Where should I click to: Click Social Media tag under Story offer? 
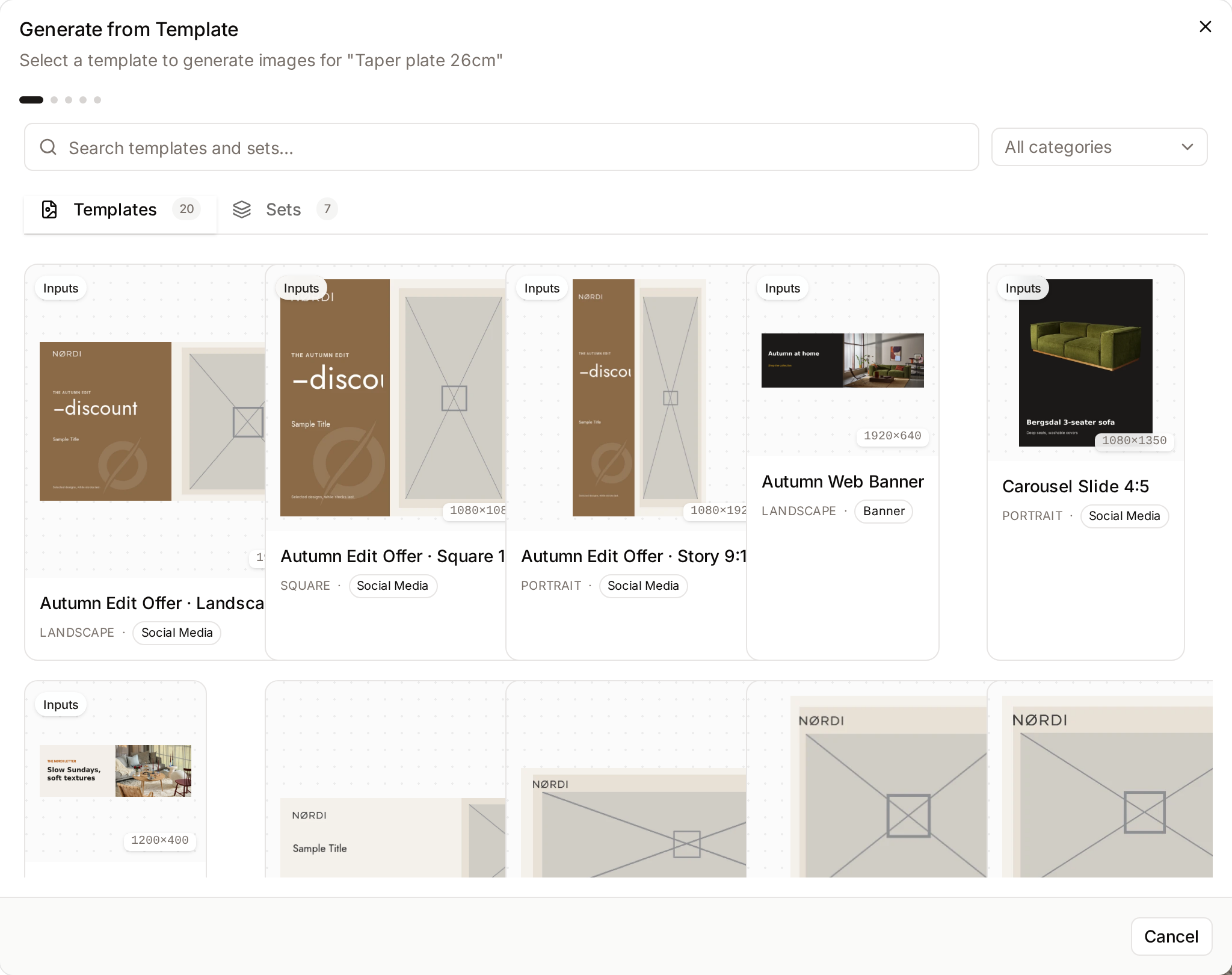pos(643,586)
